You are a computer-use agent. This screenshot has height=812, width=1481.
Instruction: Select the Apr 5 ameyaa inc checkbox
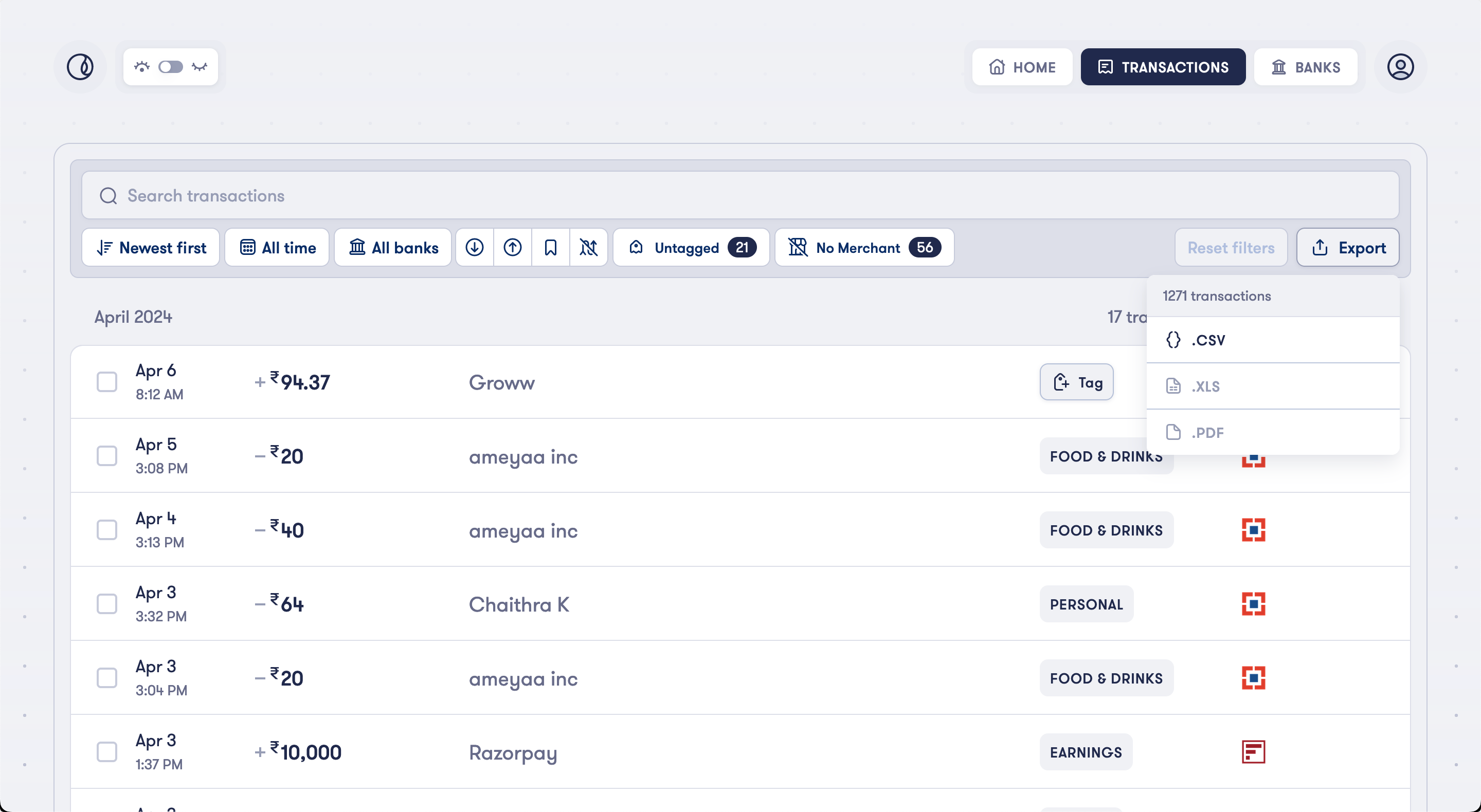[107, 456]
